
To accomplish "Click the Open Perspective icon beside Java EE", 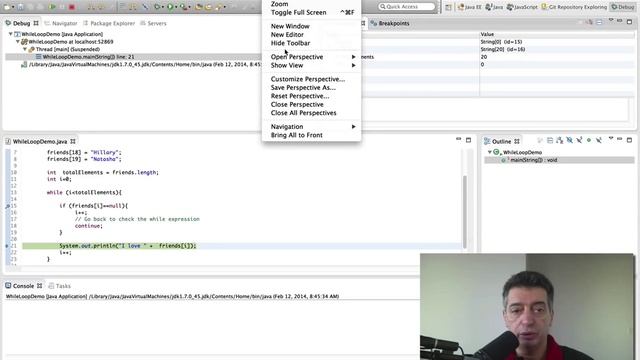I will pos(449,7).
